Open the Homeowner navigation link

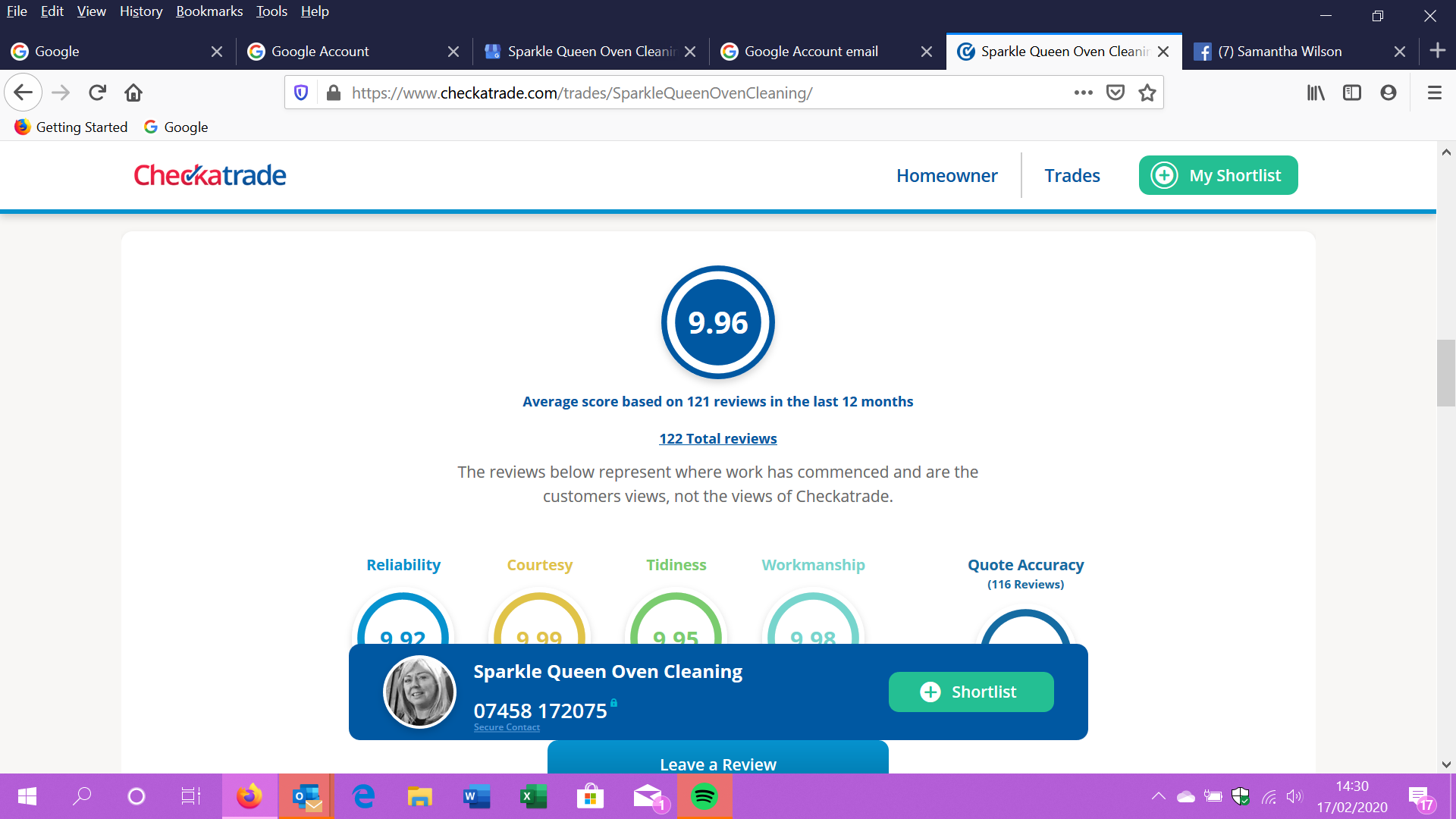point(947,175)
